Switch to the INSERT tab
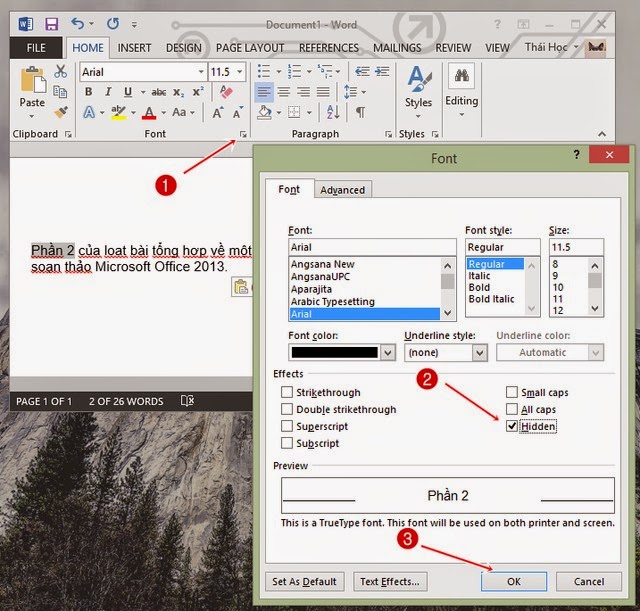 (x=134, y=48)
